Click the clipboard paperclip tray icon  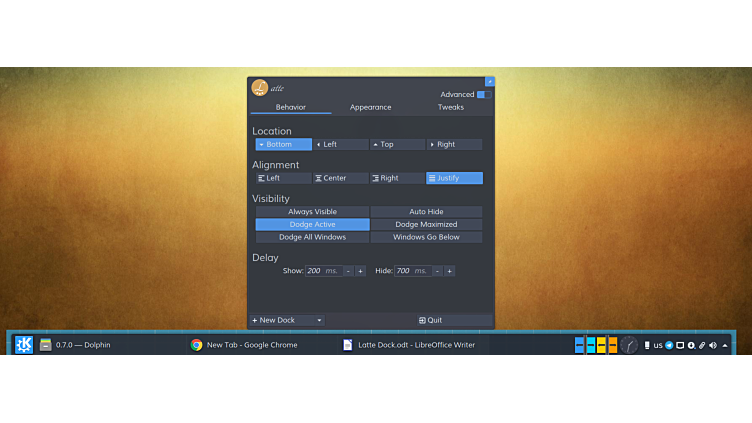coord(702,345)
